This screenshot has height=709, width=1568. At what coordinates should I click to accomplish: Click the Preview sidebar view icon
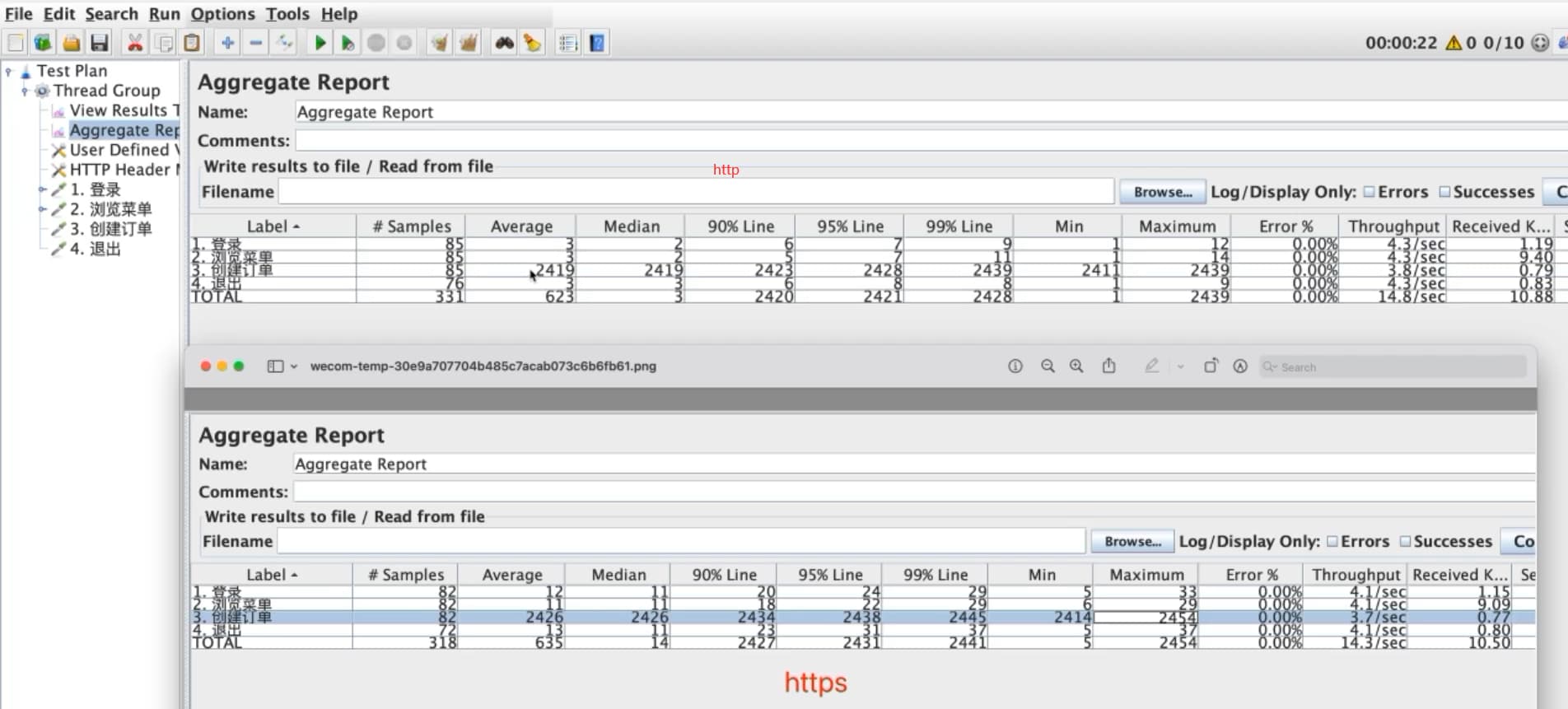276,366
